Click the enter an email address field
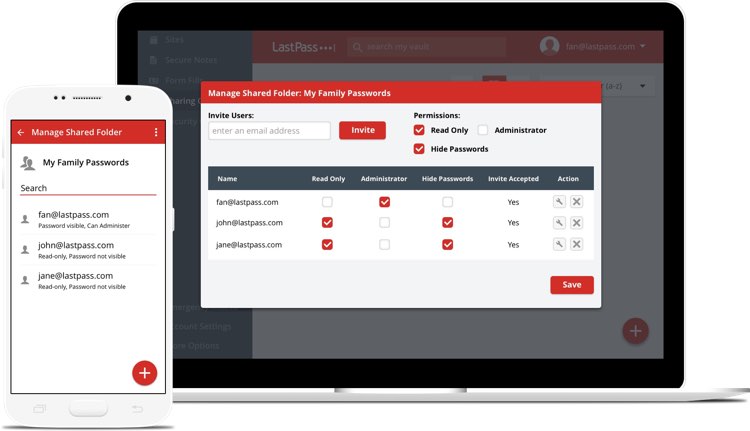750x431 pixels. (269, 131)
